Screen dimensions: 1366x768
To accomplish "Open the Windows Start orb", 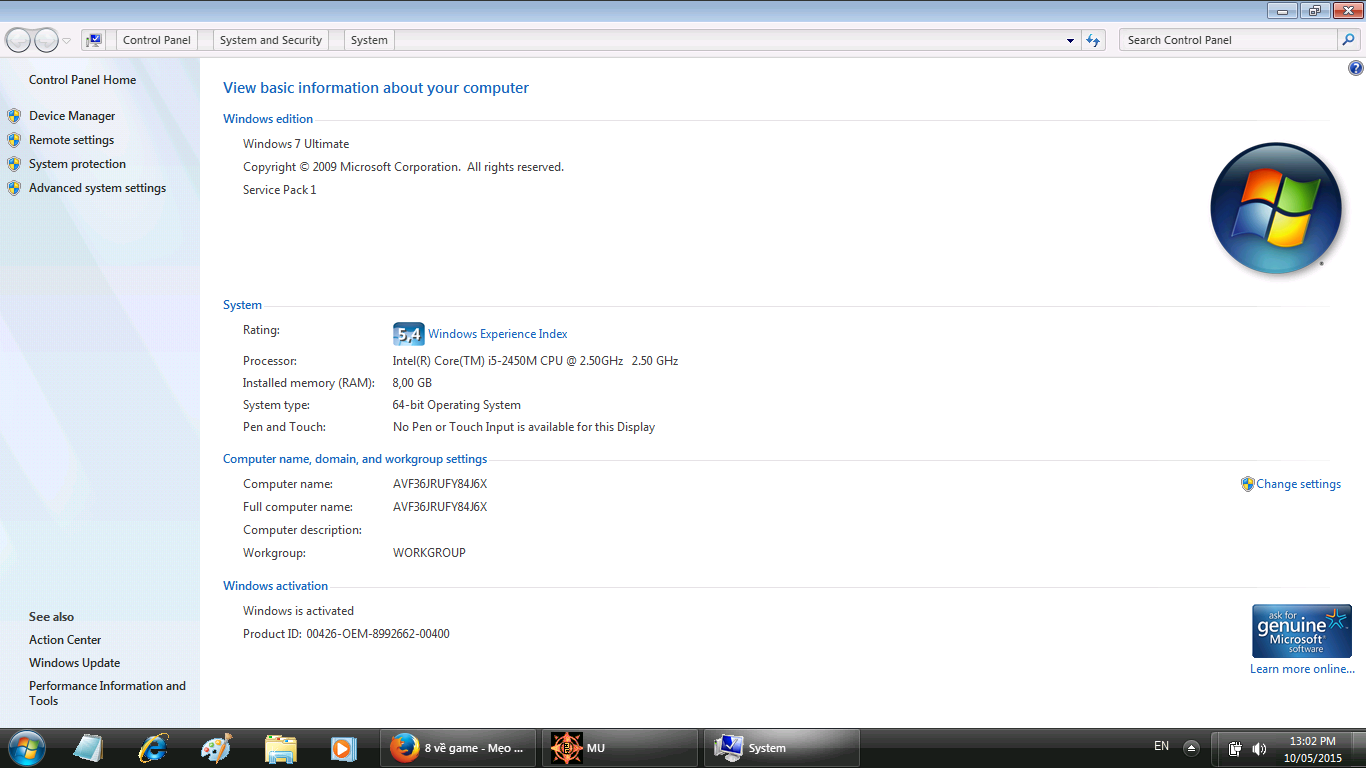I will point(26,748).
